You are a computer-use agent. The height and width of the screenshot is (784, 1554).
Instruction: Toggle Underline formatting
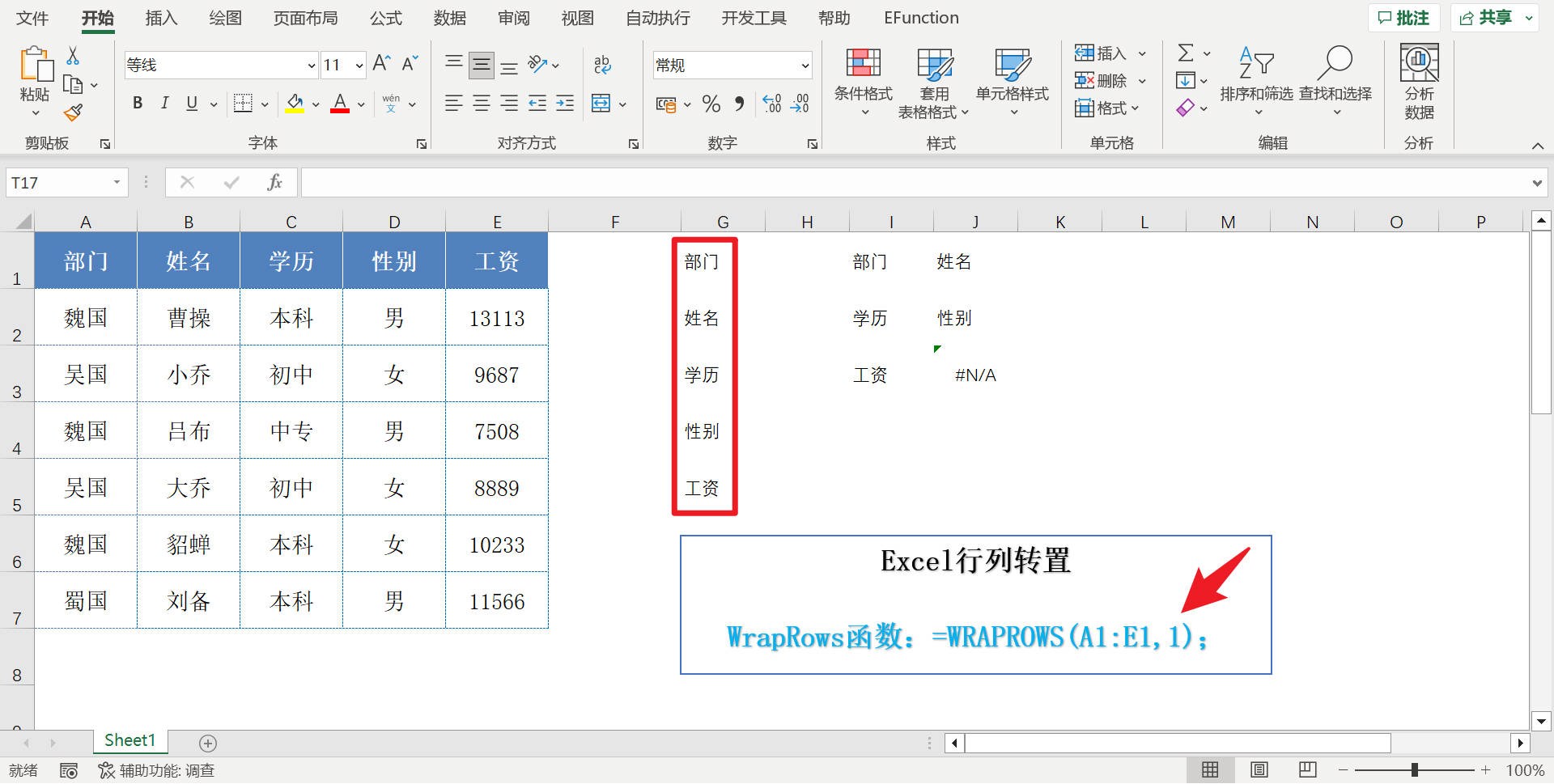click(x=192, y=103)
